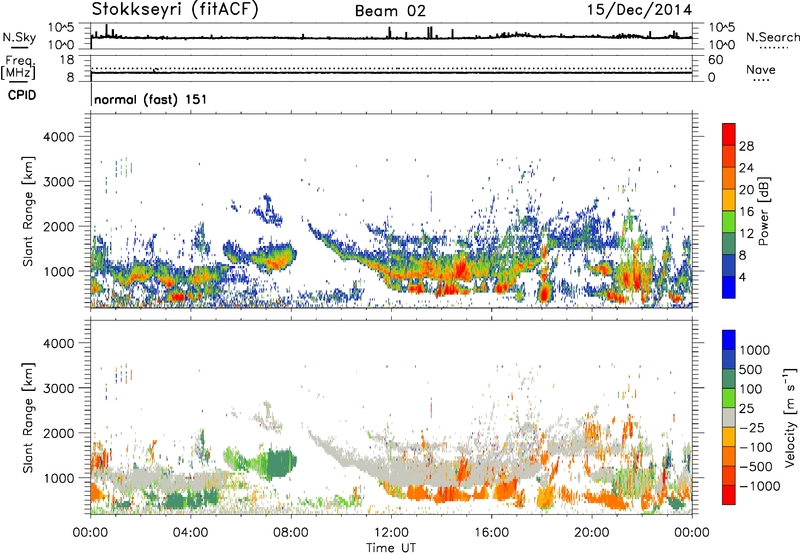The height and width of the screenshot is (554, 800).
Task: Click the Slant Range label of power panel
Action: 28,211
